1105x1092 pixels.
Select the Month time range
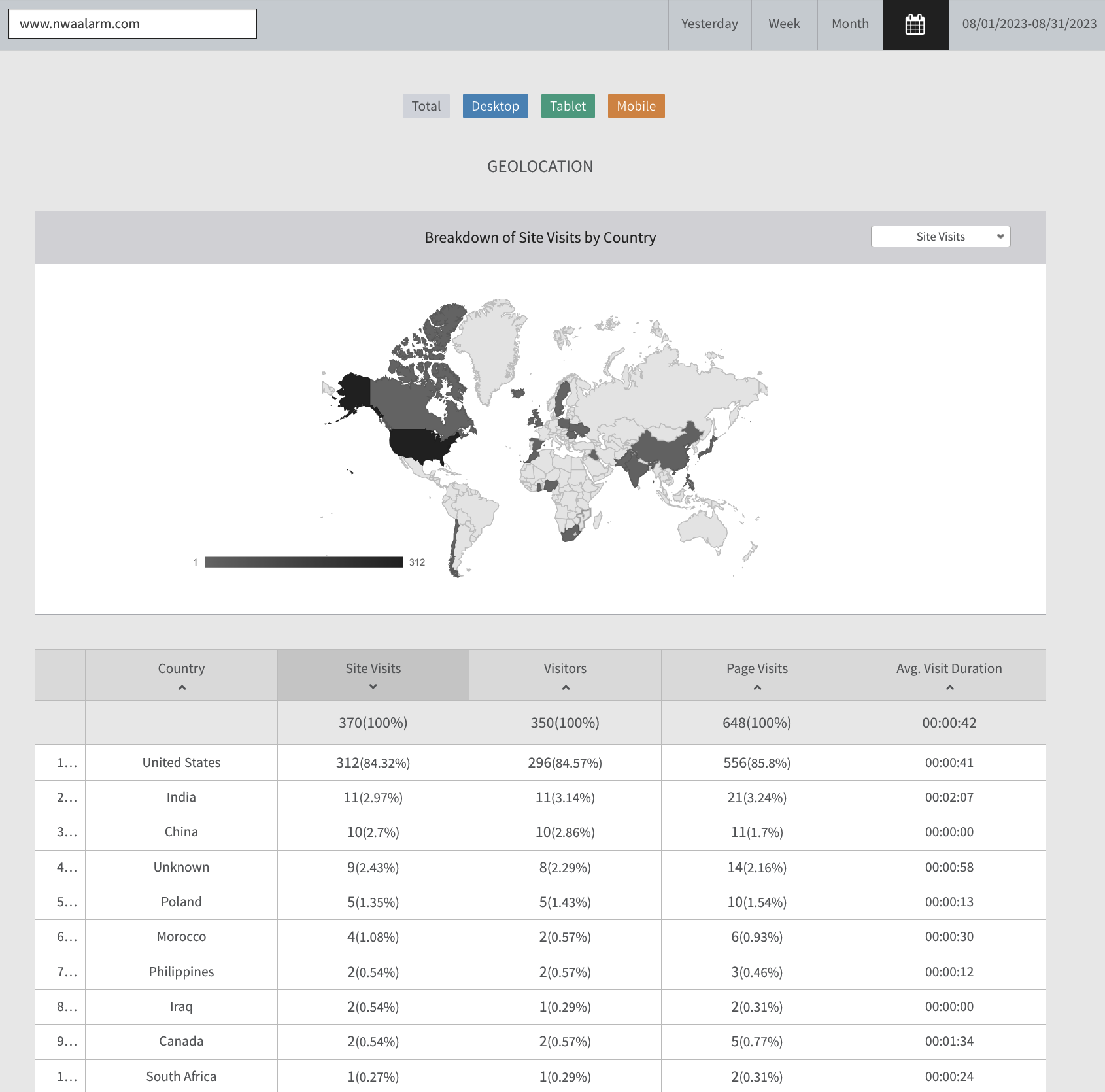pos(850,24)
